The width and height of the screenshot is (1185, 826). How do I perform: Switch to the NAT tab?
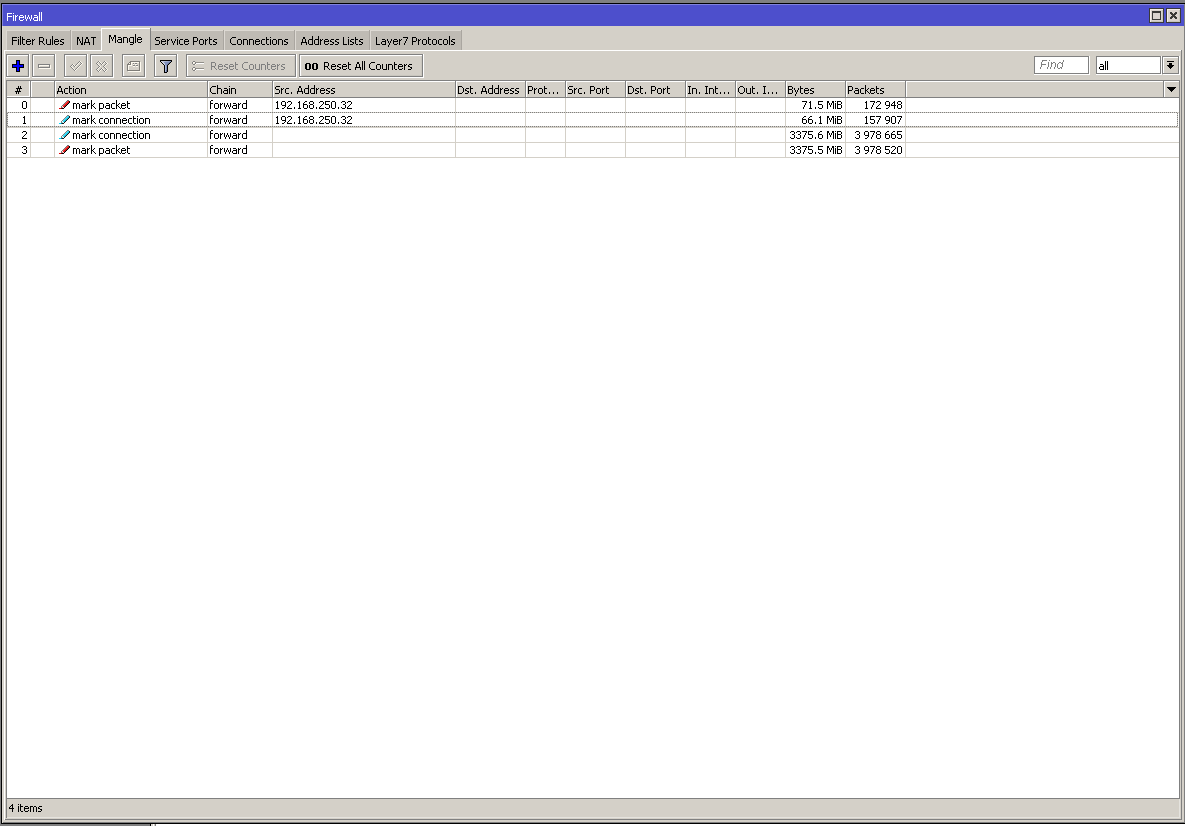[x=86, y=41]
